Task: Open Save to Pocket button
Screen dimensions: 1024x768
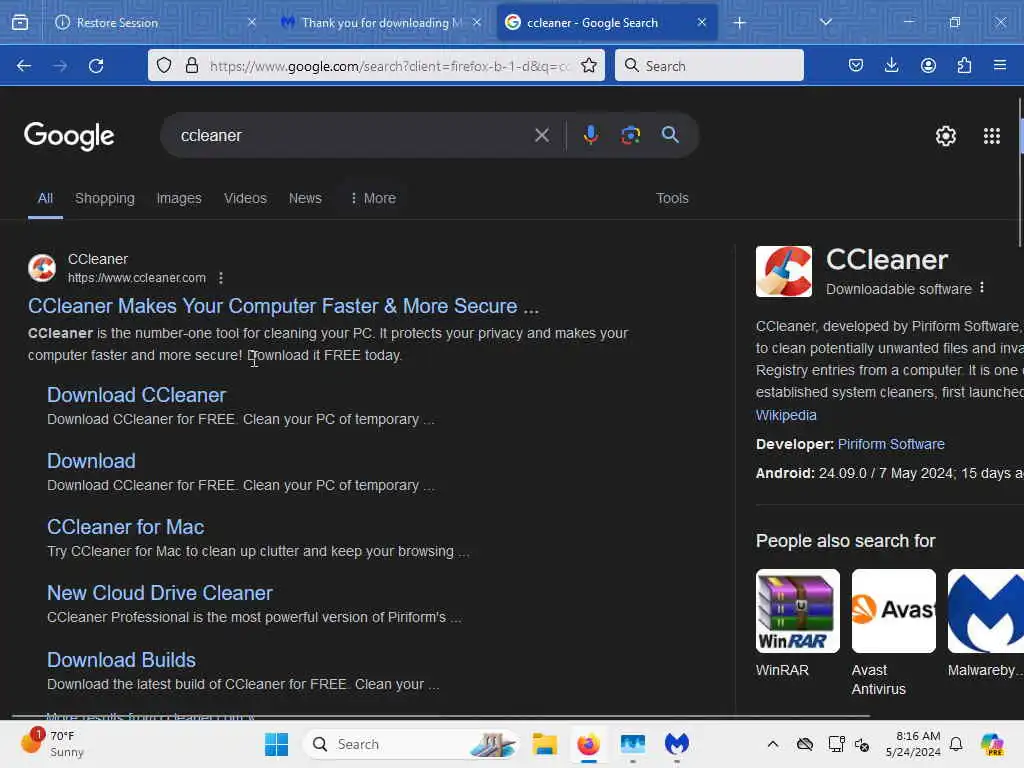Action: 856,66
